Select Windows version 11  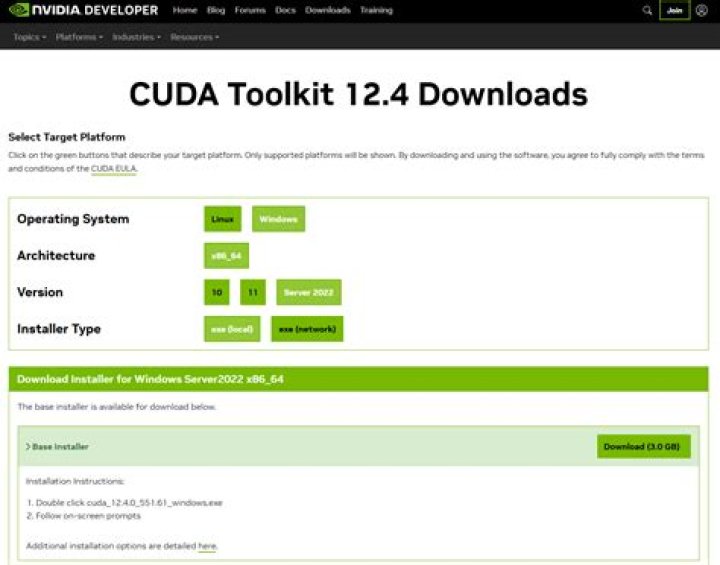click(253, 292)
